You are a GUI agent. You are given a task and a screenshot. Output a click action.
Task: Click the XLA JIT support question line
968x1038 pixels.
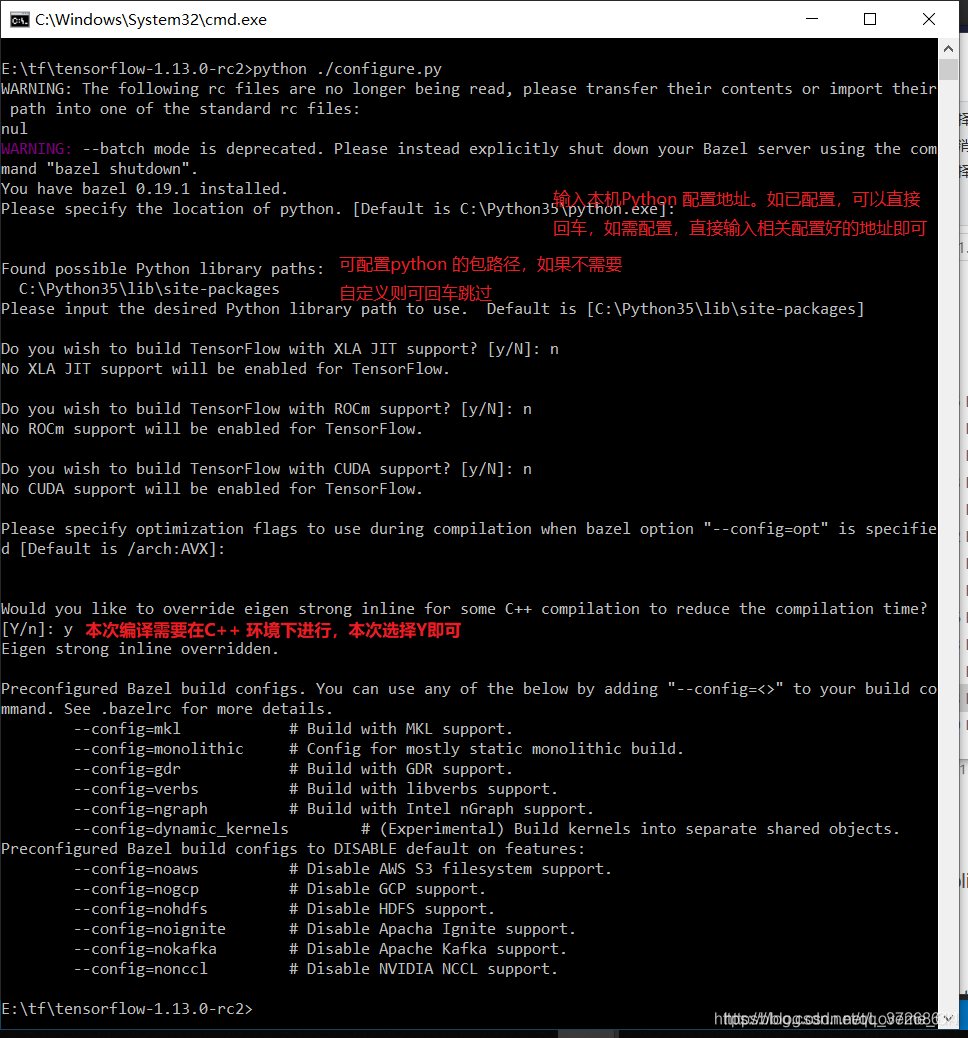[x=280, y=349]
